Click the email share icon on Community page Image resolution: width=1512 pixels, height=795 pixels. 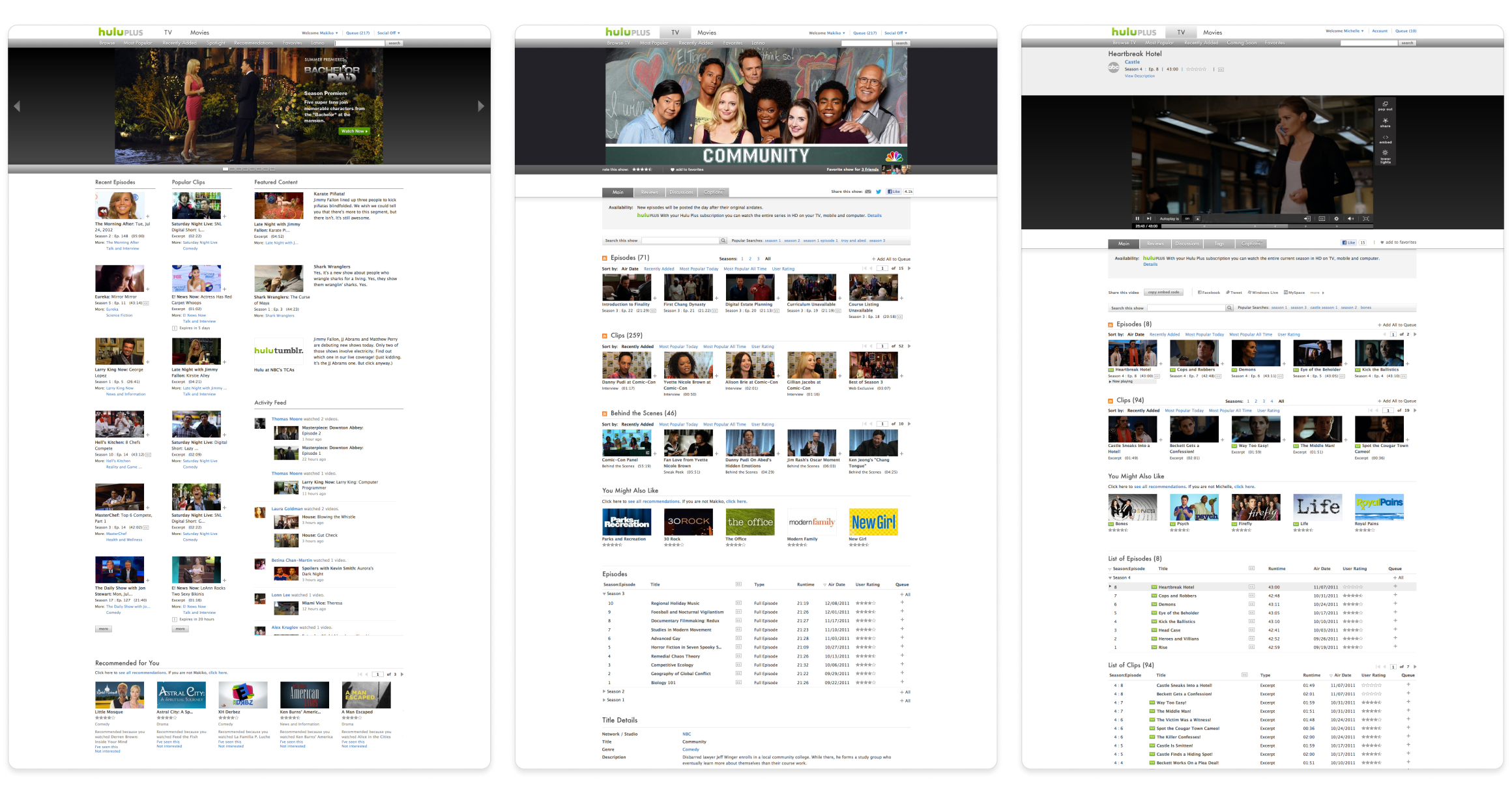[868, 192]
